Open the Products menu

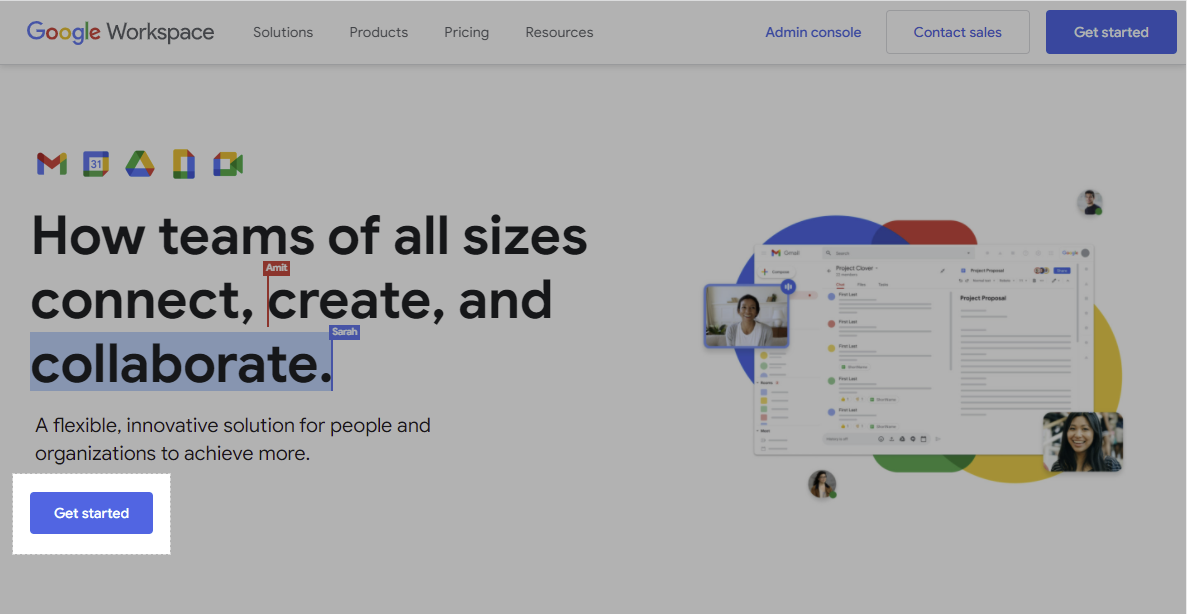point(378,32)
